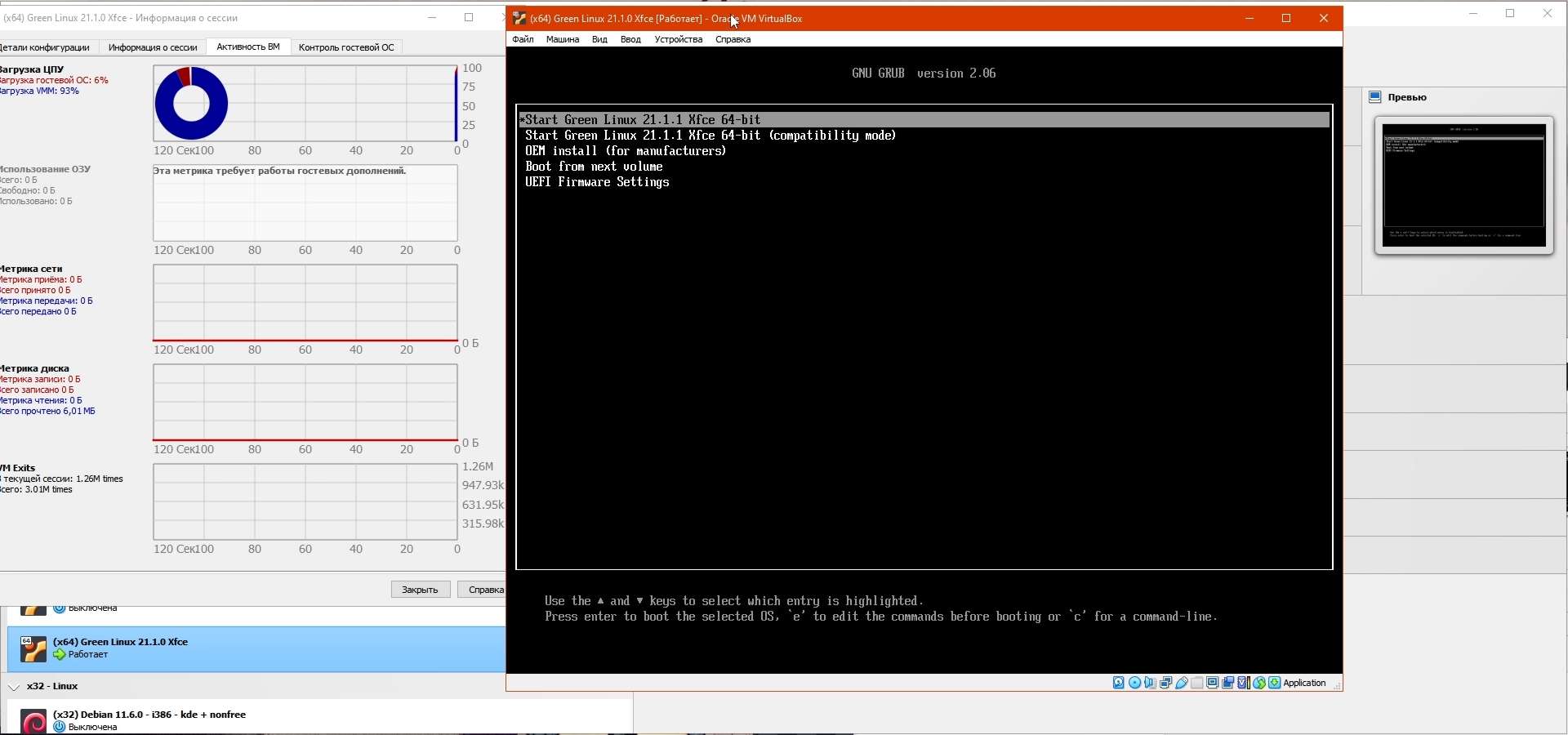Click the Метрика диска label

pyautogui.click(x=34, y=368)
